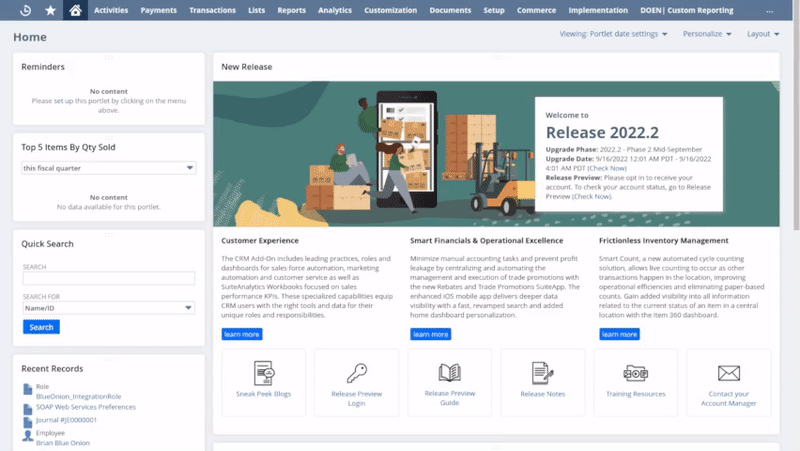
Task: Open the Shortcuts star icon
Action: [x=50, y=10]
